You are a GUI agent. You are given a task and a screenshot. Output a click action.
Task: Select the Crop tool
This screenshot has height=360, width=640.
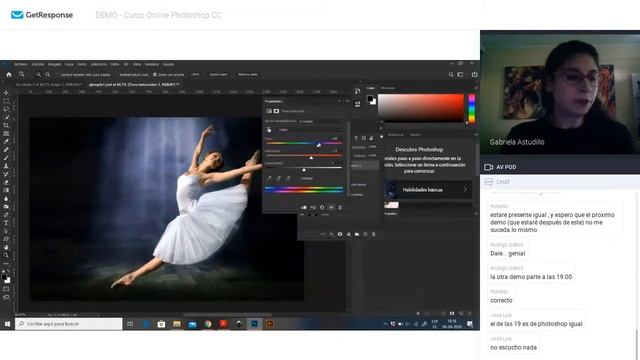[x=6, y=125]
